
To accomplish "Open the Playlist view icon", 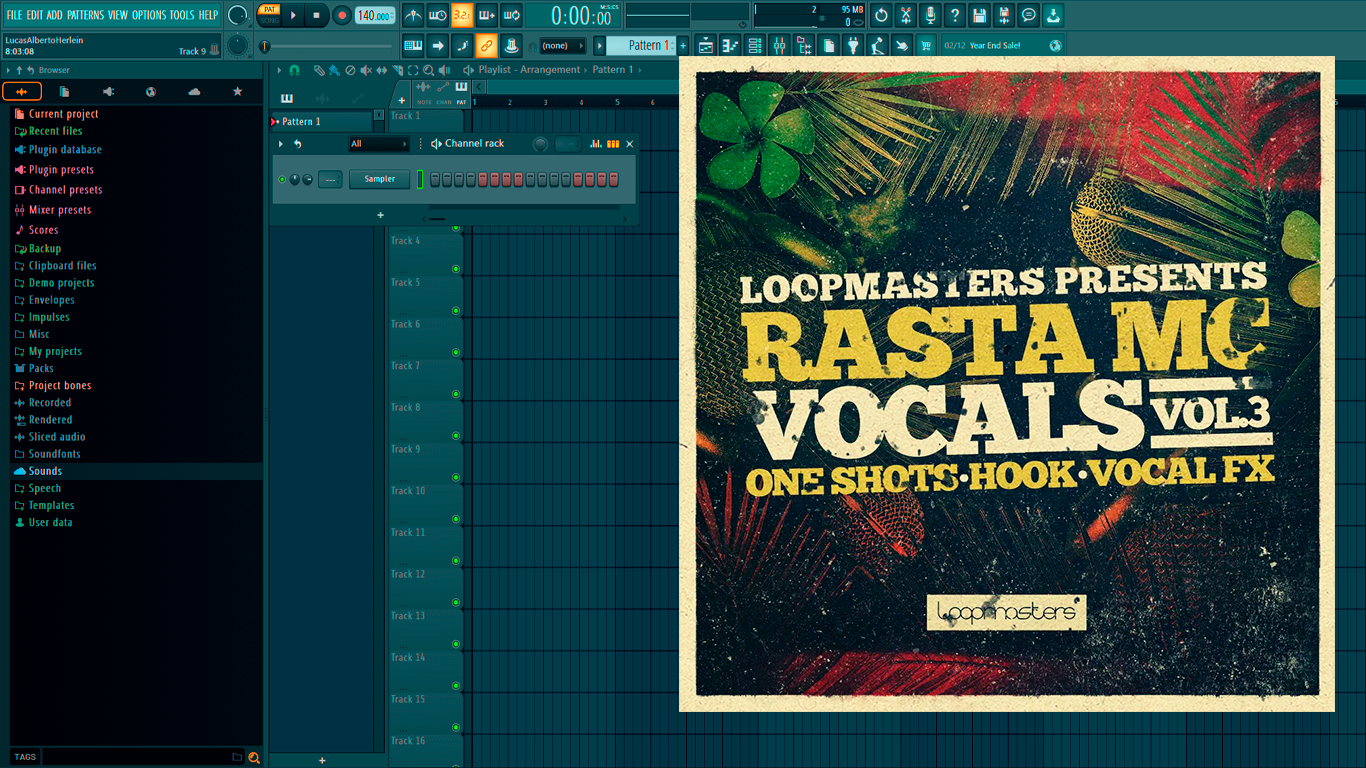I will (706, 45).
